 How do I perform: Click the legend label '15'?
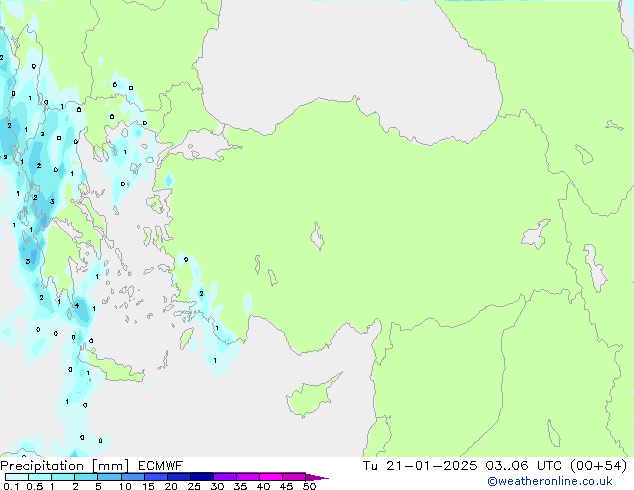[x=148, y=486]
